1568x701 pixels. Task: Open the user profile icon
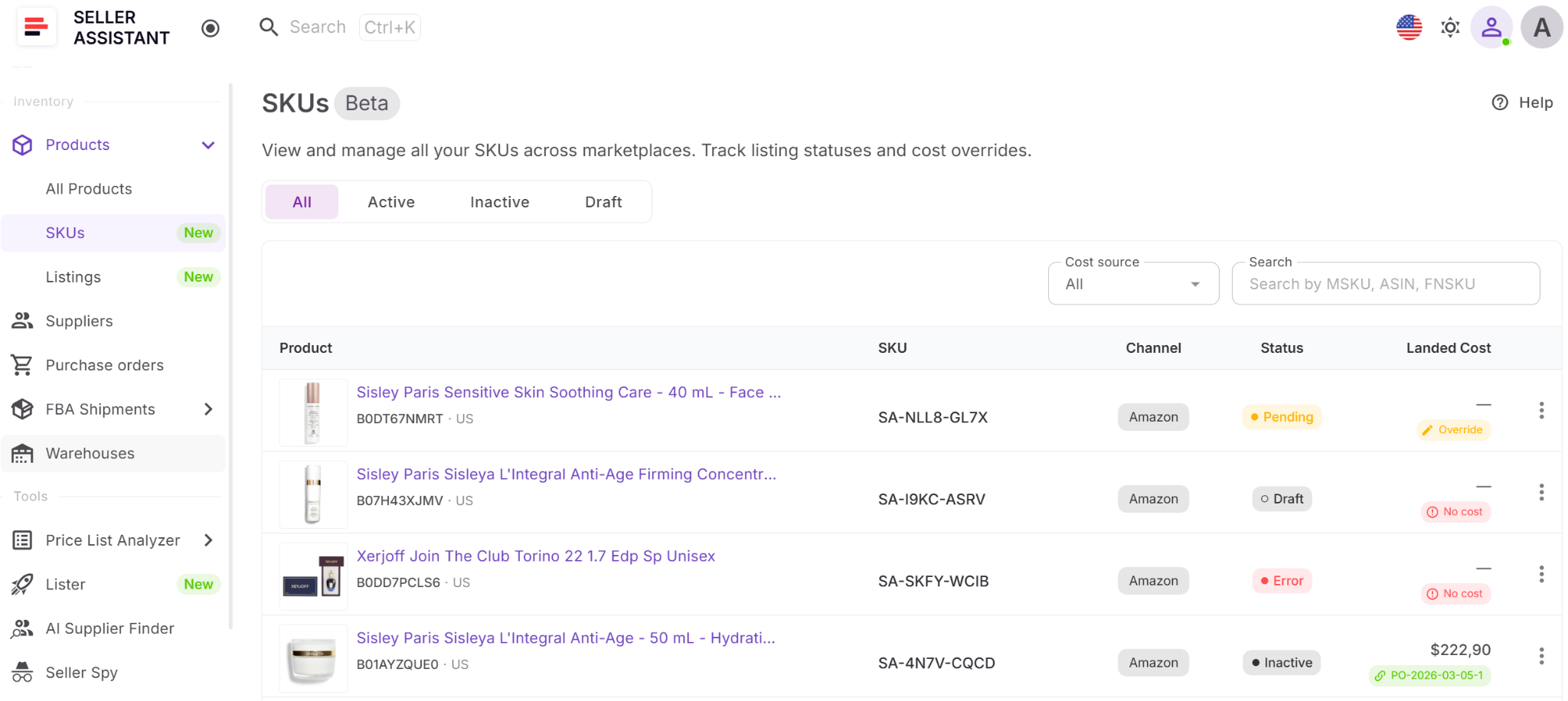click(1491, 28)
